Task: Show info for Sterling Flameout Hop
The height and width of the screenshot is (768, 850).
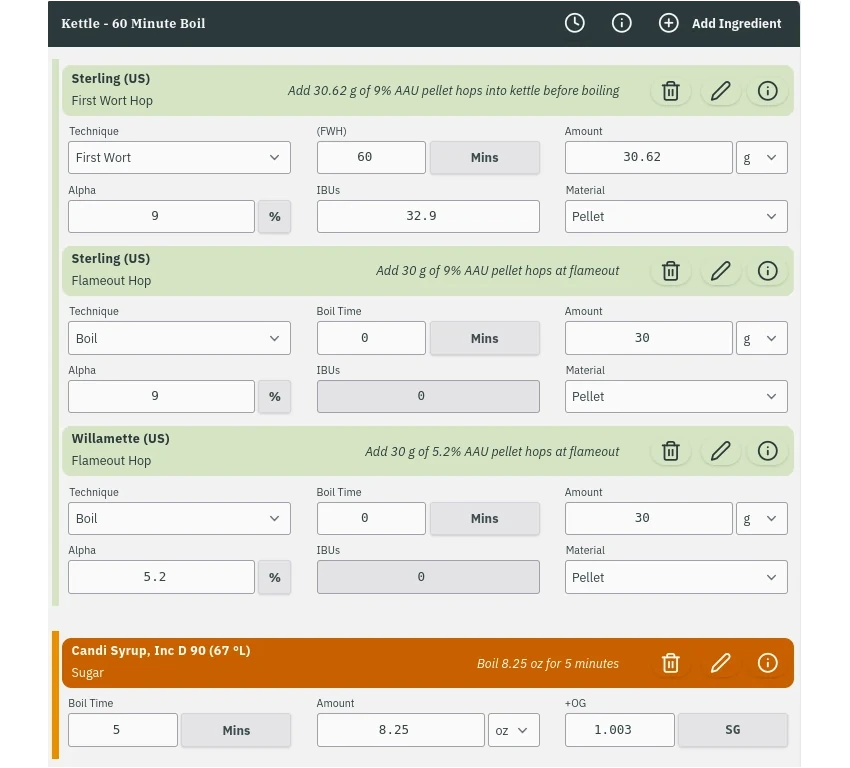Action: (x=767, y=271)
